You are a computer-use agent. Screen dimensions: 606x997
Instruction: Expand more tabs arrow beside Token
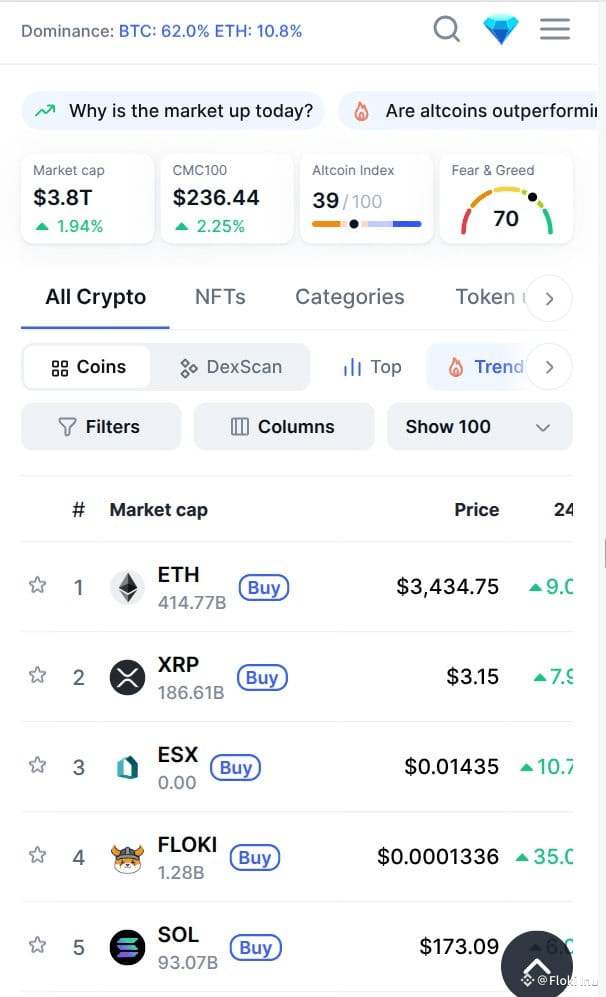[549, 298]
